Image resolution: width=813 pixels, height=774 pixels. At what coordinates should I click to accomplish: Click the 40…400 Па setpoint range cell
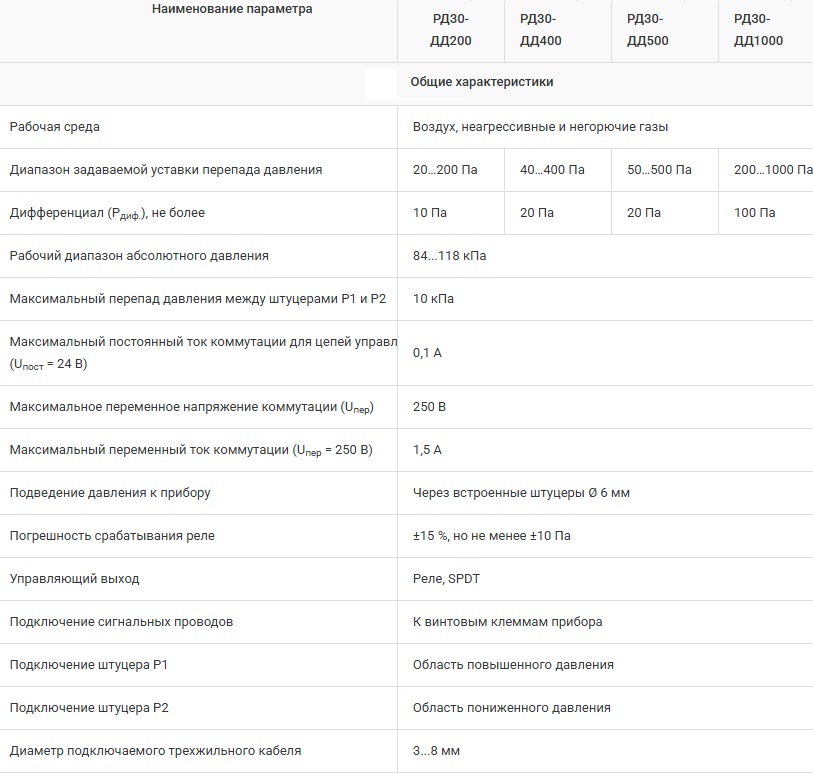552,170
